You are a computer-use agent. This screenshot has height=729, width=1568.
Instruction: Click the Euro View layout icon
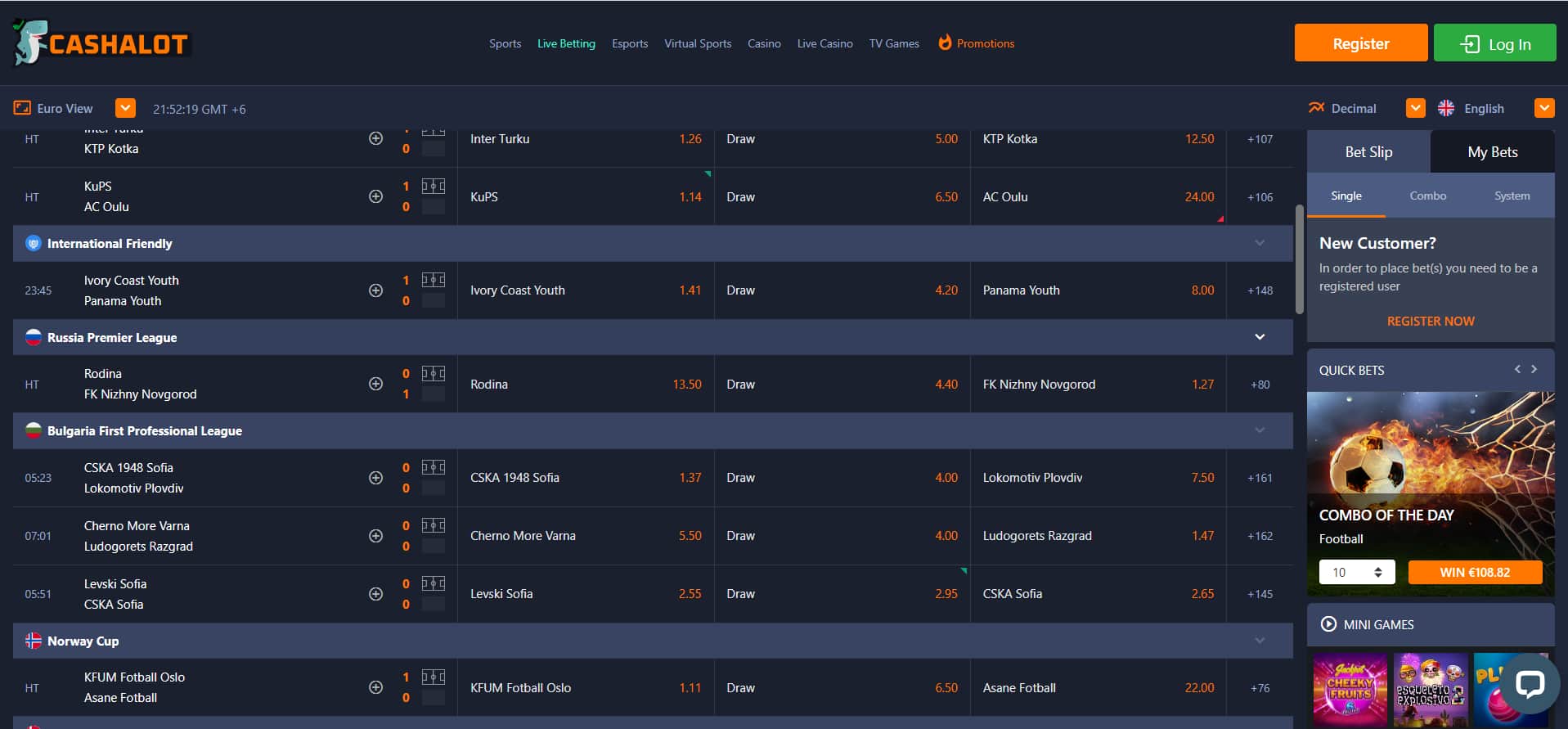click(x=22, y=108)
